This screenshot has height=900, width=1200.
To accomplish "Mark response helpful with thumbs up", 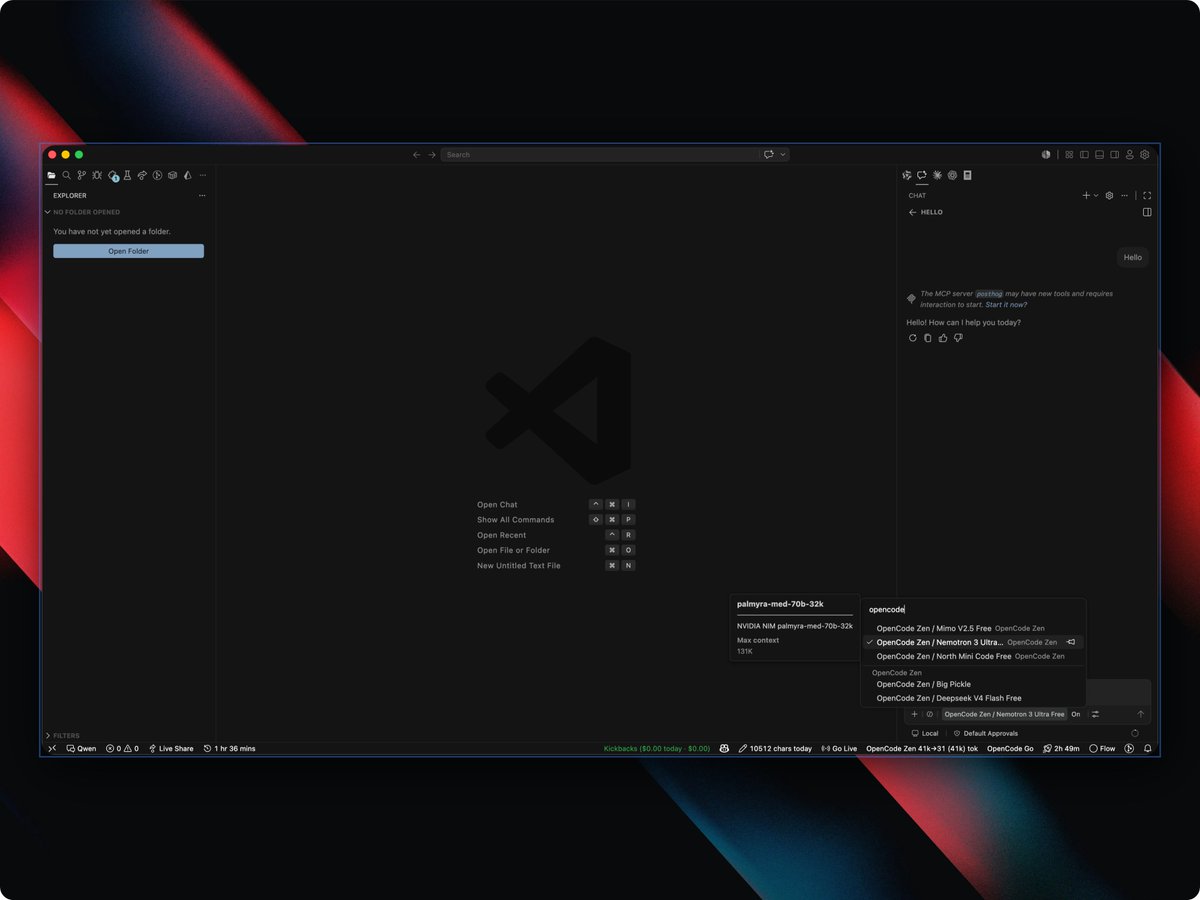I will (x=943, y=338).
